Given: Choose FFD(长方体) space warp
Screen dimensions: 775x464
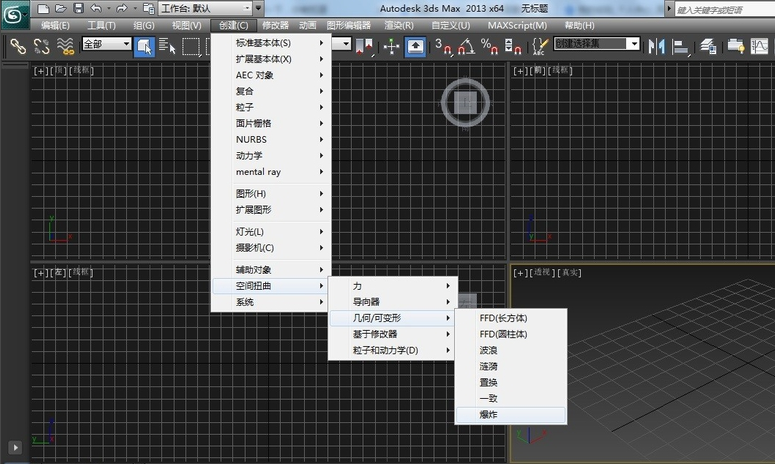Looking at the screenshot, I should (511, 318).
